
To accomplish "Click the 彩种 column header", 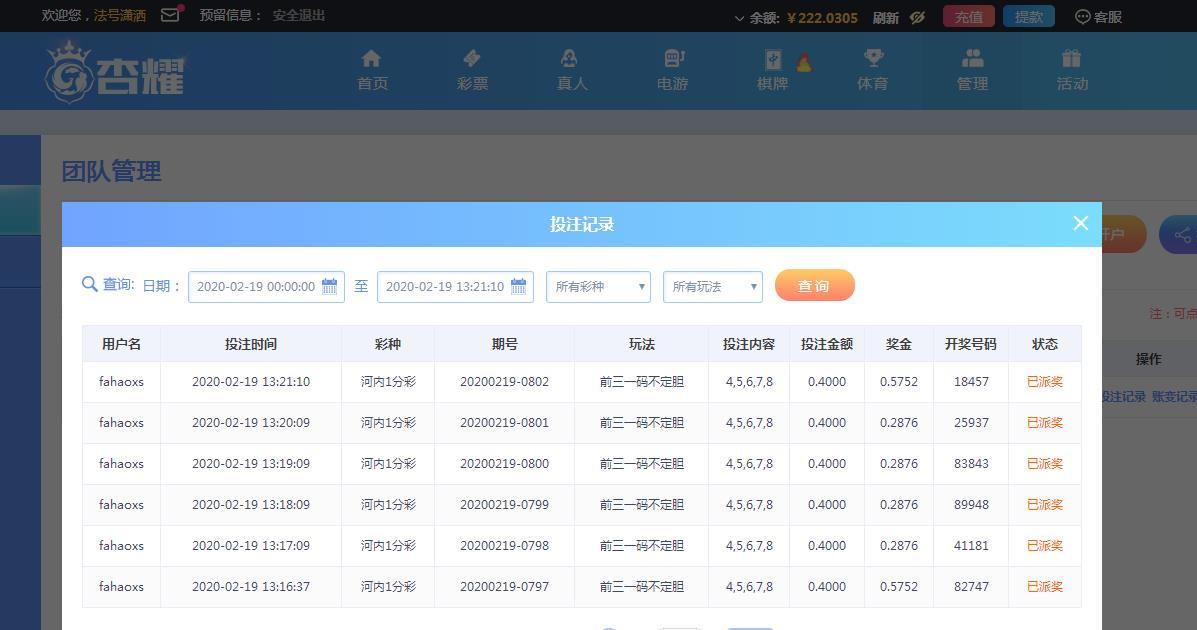I will coord(388,344).
